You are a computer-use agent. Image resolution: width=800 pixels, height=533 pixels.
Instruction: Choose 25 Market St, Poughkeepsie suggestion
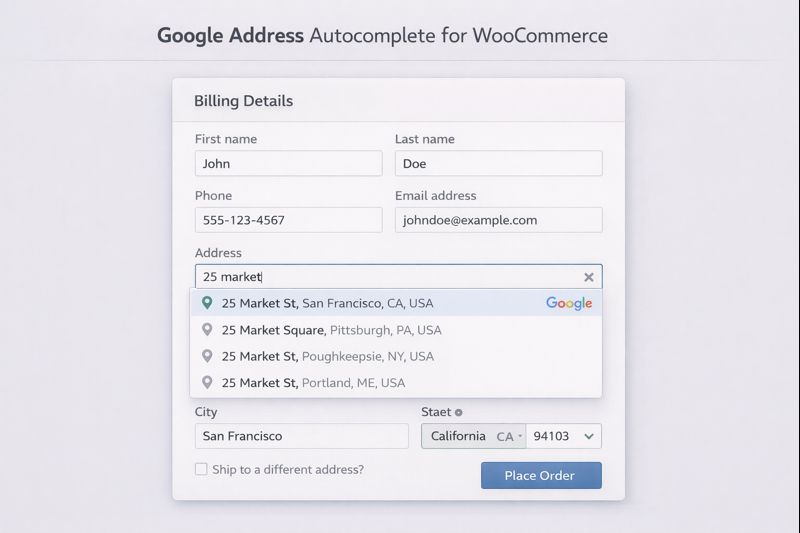(x=396, y=356)
